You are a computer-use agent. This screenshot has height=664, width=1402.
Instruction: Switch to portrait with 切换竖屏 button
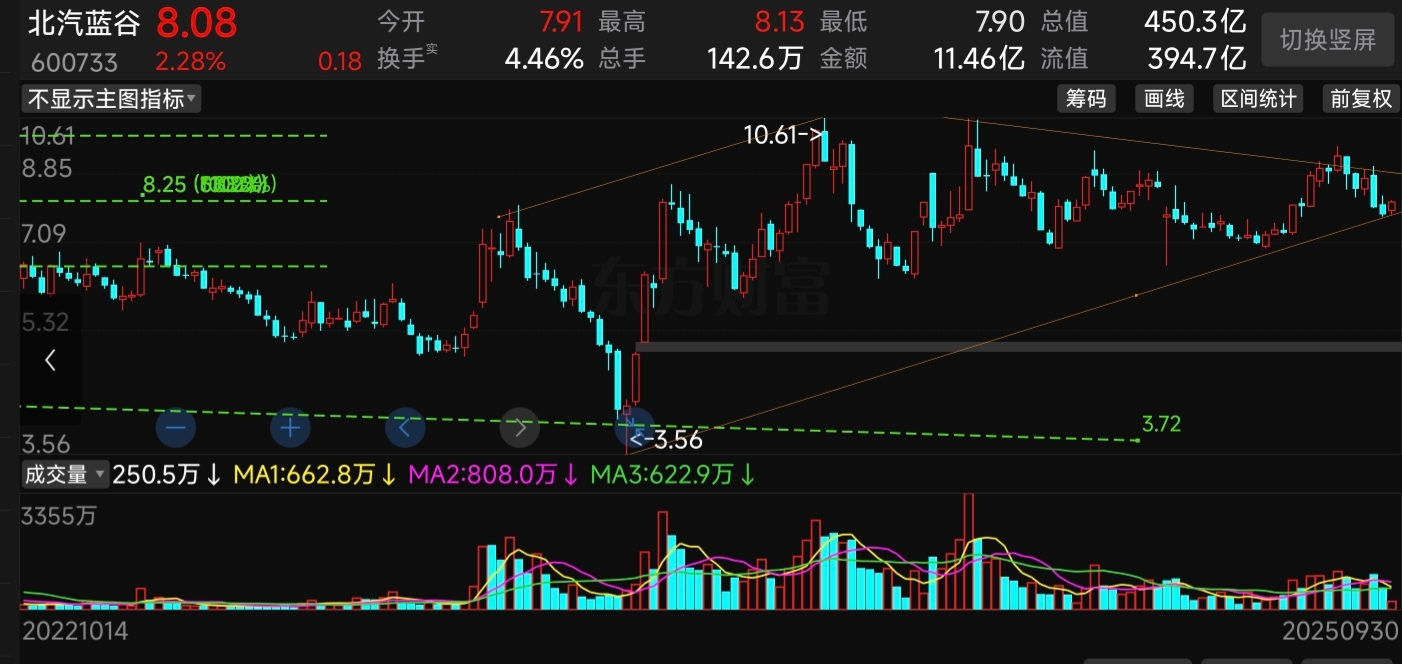1328,40
